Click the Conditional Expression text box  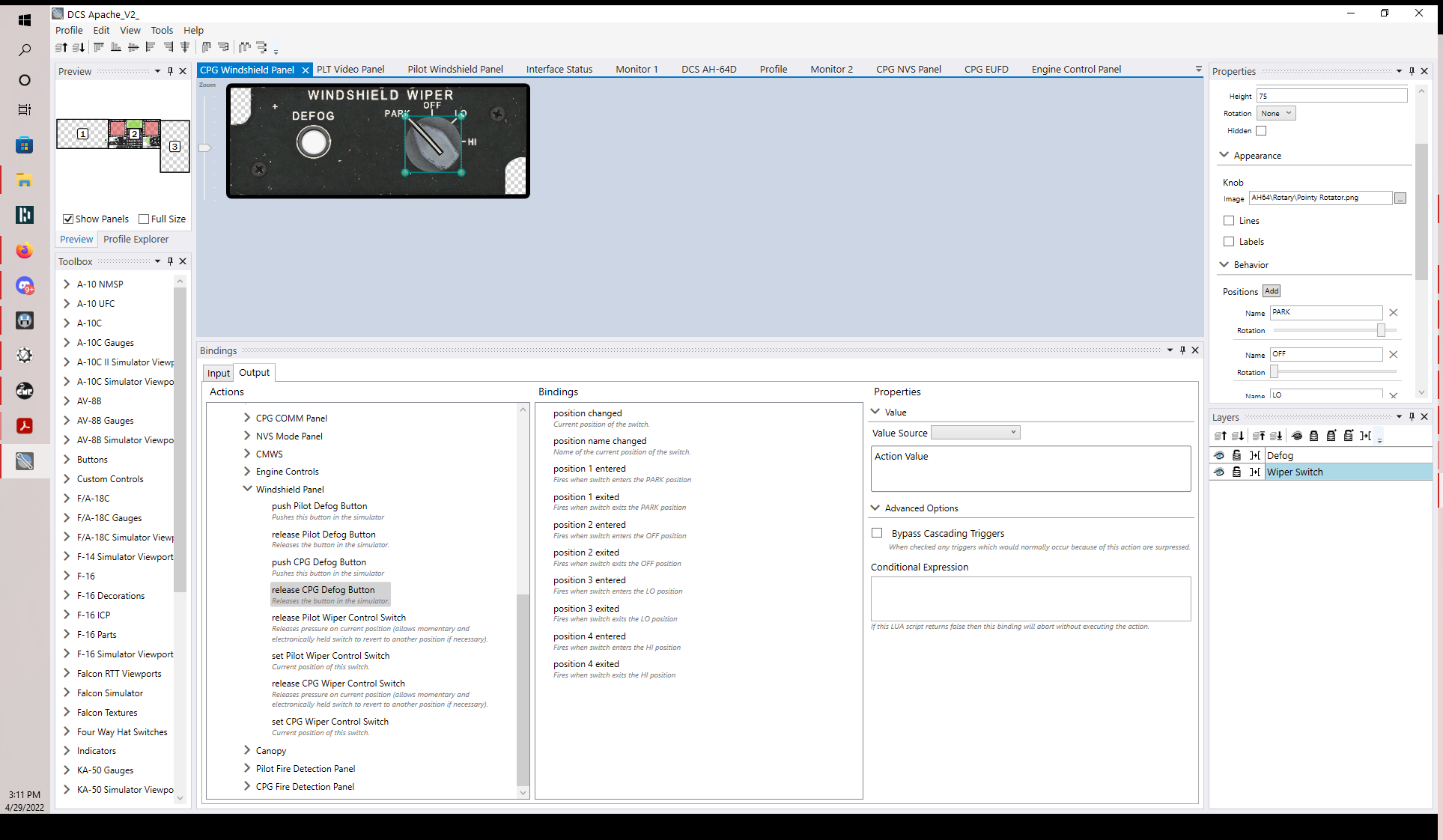tap(1030, 599)
